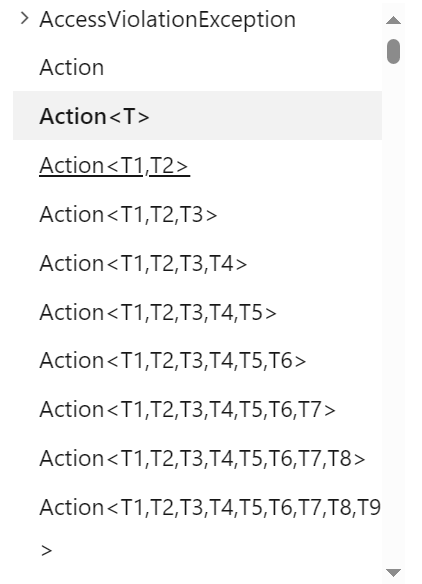Expand the AccessViolationException tree node chevron
The height and width of the screenshot is (584, 422).
point(24,18)
